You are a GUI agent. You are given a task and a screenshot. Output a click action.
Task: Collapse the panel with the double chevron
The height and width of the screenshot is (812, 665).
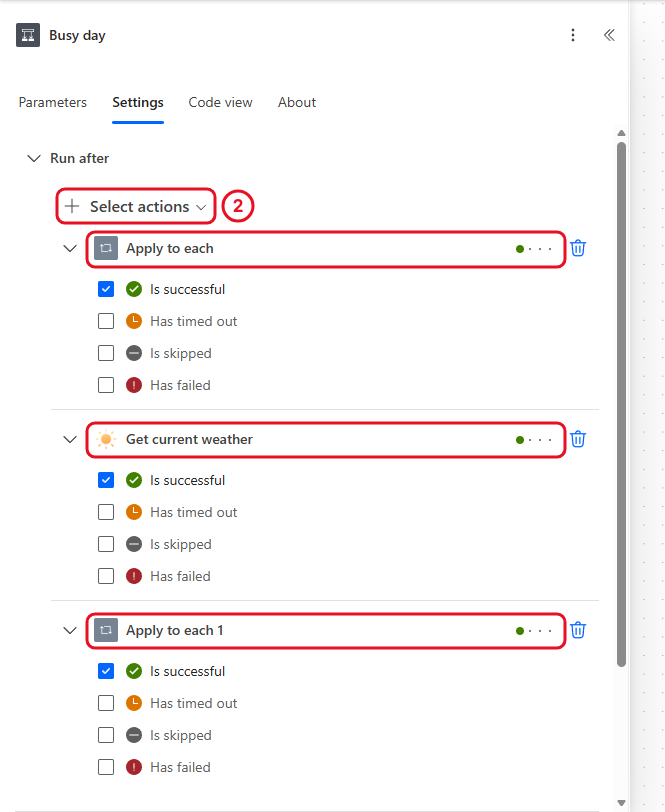tap(609, 35)
